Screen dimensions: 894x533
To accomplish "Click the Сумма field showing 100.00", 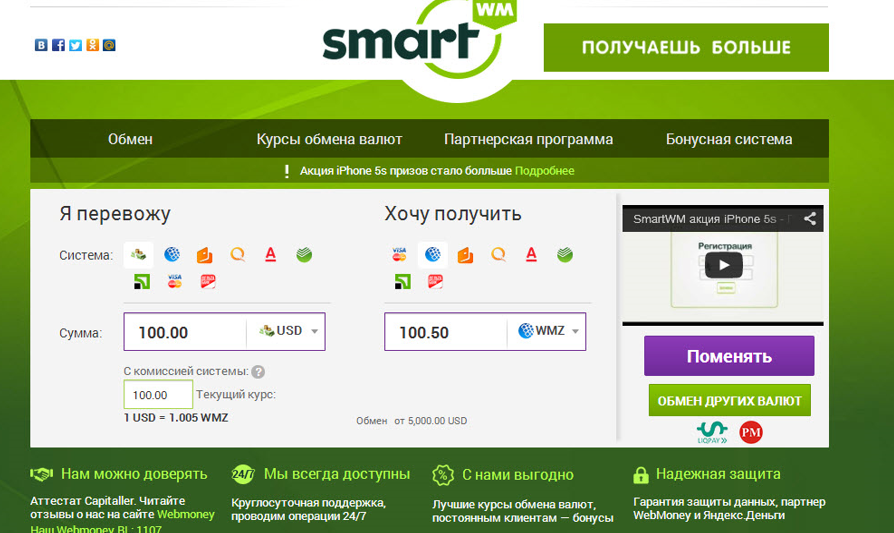I will 185,332.
